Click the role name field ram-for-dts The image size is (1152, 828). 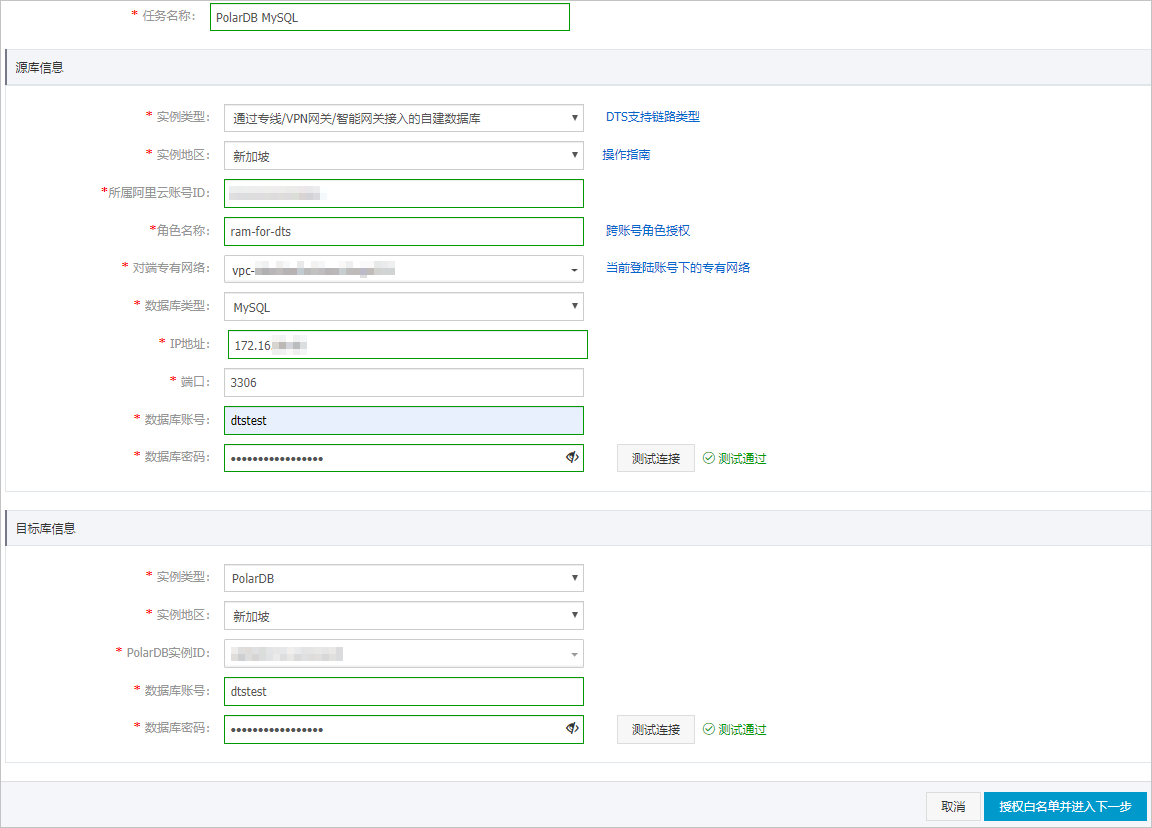tap(403, 231)
